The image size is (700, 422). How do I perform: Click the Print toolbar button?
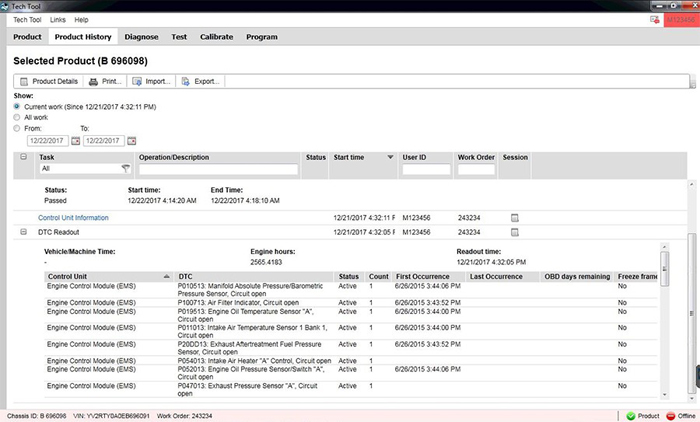click(x=105, y=81)
